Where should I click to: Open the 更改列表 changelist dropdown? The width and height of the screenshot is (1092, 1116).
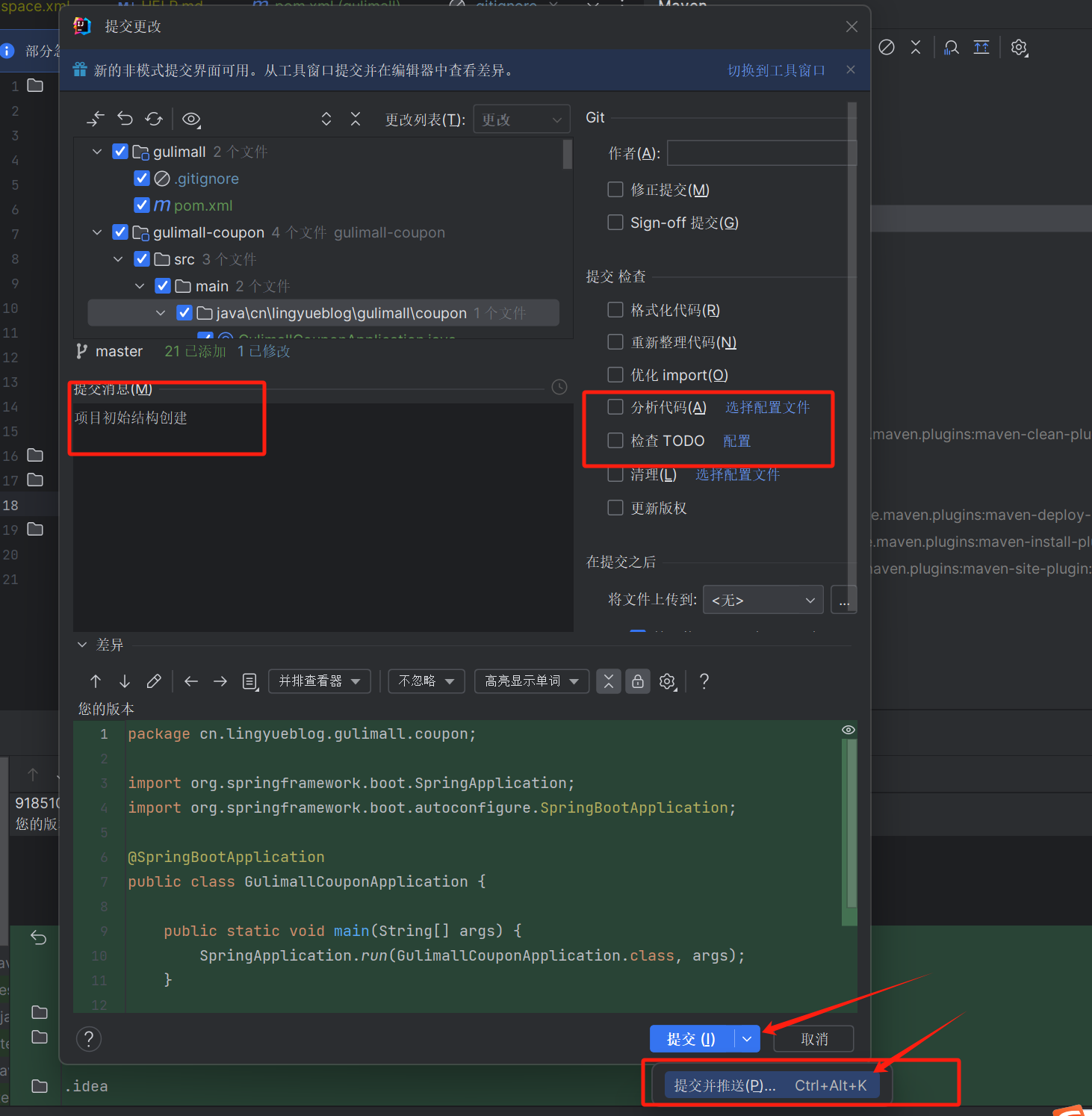tap(521, 120)
